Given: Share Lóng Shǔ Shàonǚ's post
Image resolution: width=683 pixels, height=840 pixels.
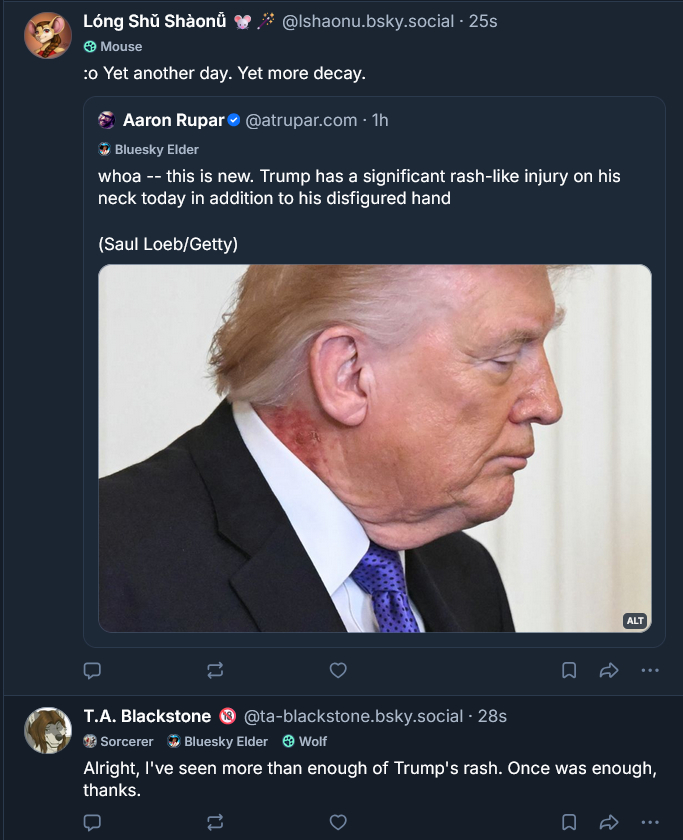Looking at the screenshot, I should pyautogui.click(x=609, y=671).
